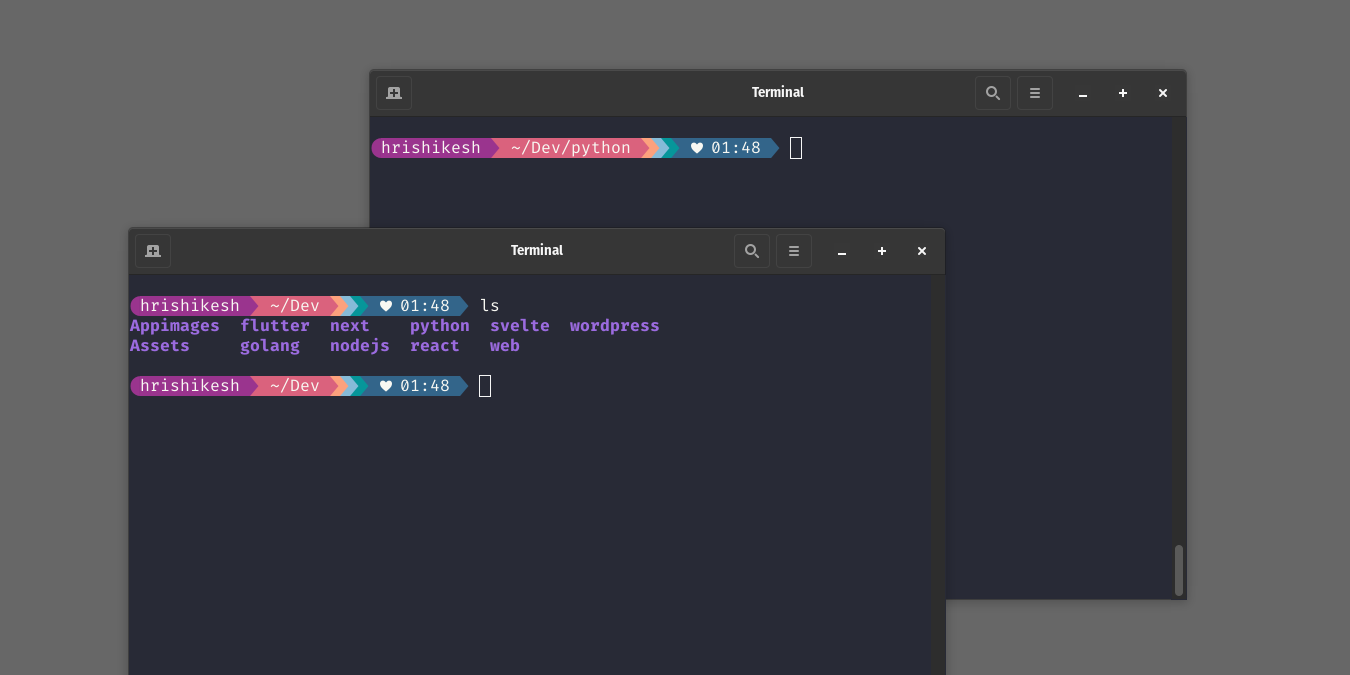Click the hamburger menu icon in the front terminal

[794, 250]
